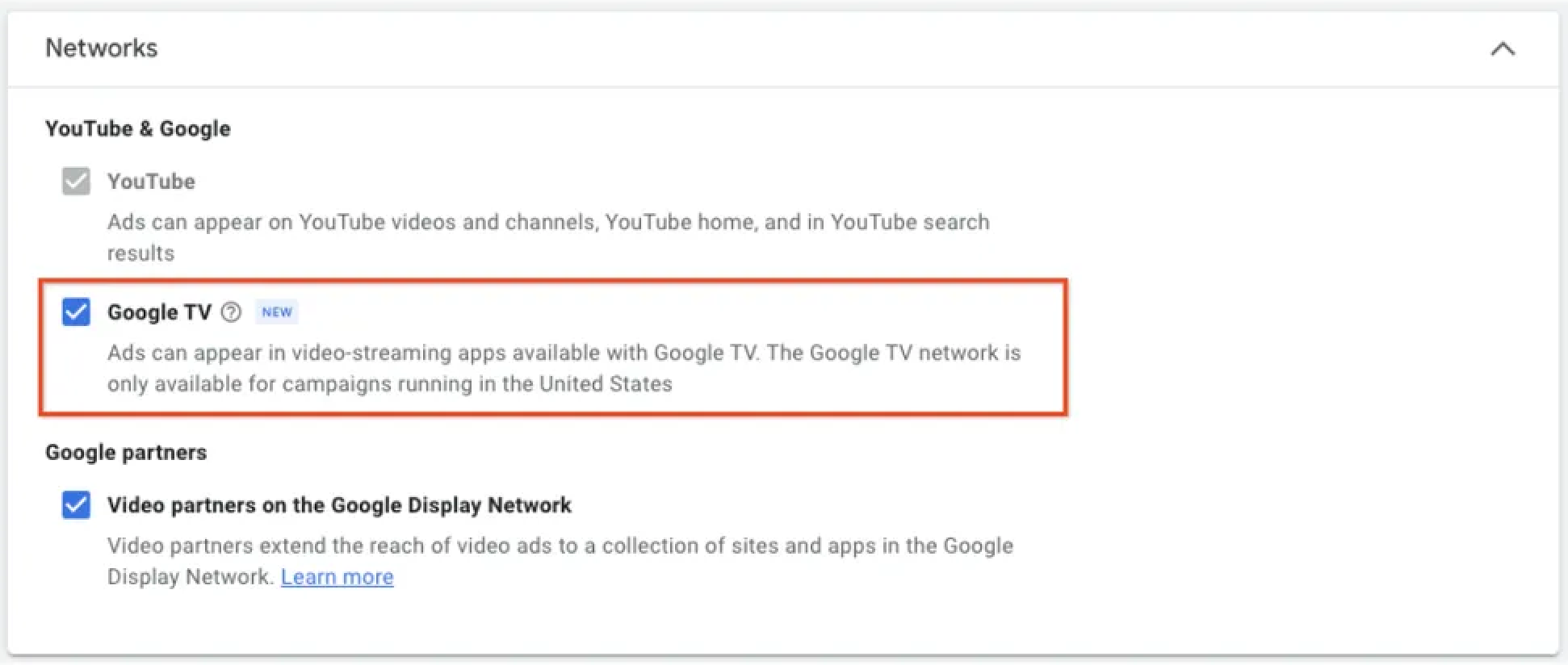This screenshot has width=1568, height=665.
Task: Open the Learn more link
Action: click(x=337, y=577)
